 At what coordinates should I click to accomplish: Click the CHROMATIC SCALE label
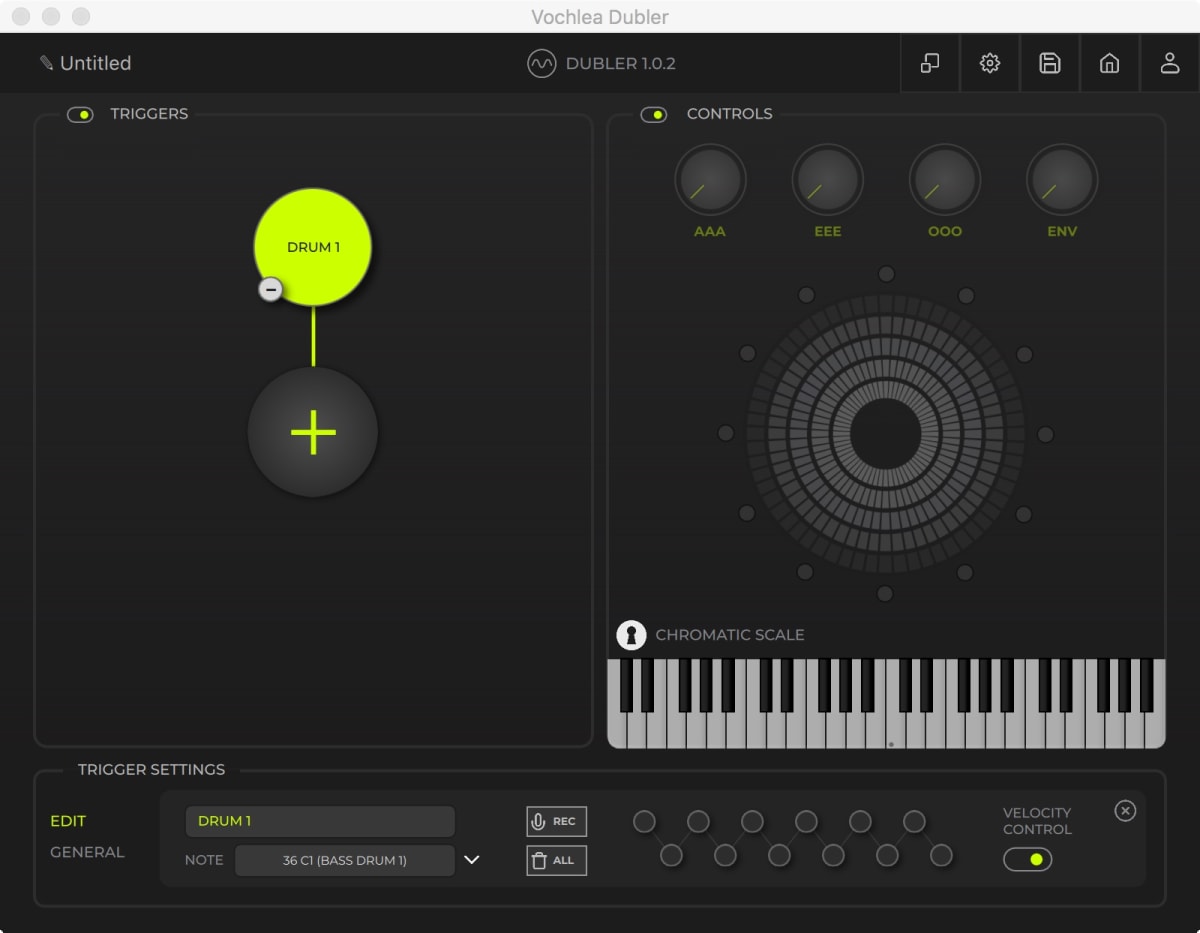point(730,635)
